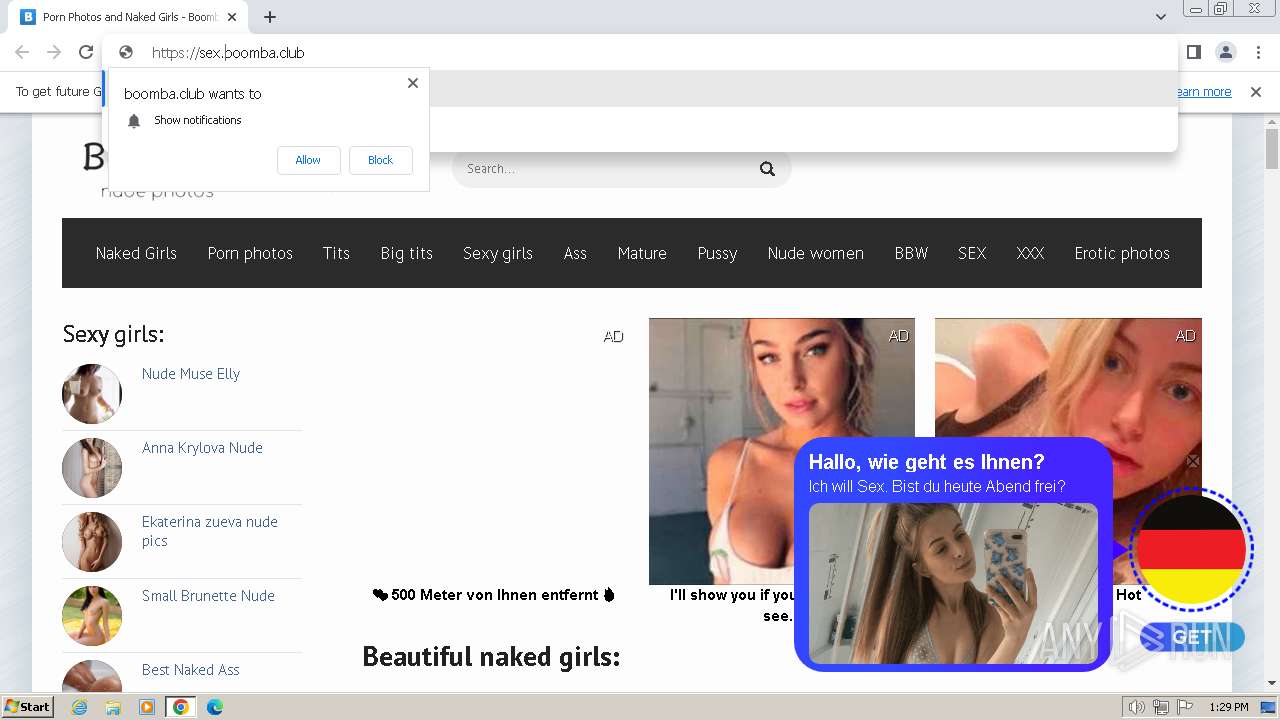Allow notifications from boomba.club
1280x720 pixels.
pos(308,160)
